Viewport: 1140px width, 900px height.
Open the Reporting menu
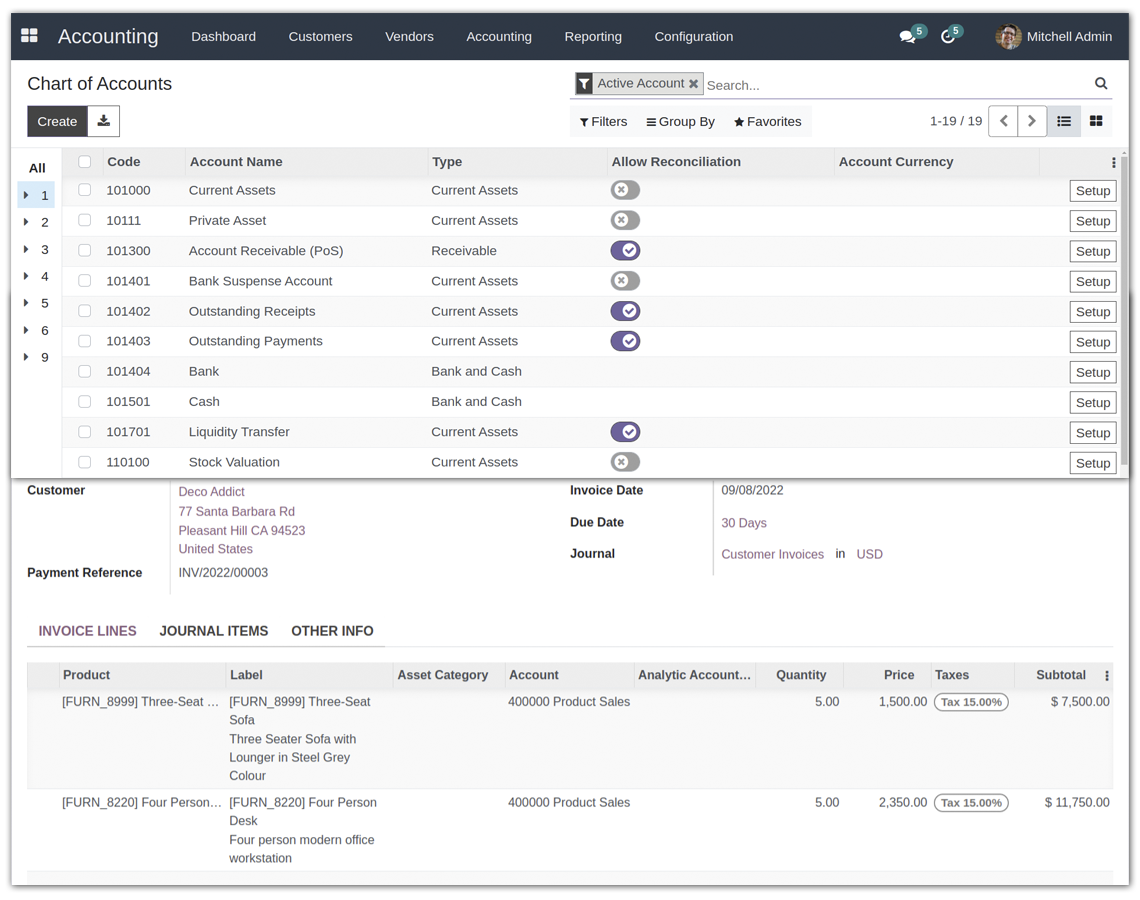coord(593,37)
